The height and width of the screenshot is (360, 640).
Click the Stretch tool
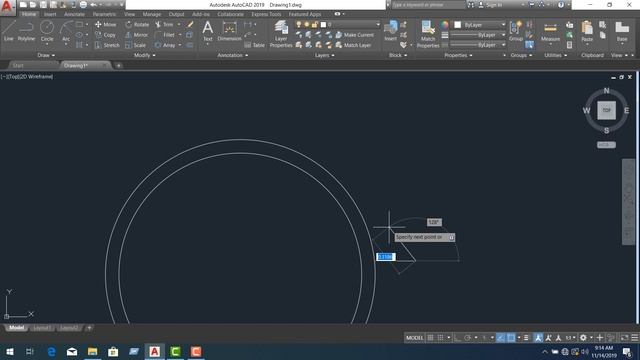click(x=107, y=45)
